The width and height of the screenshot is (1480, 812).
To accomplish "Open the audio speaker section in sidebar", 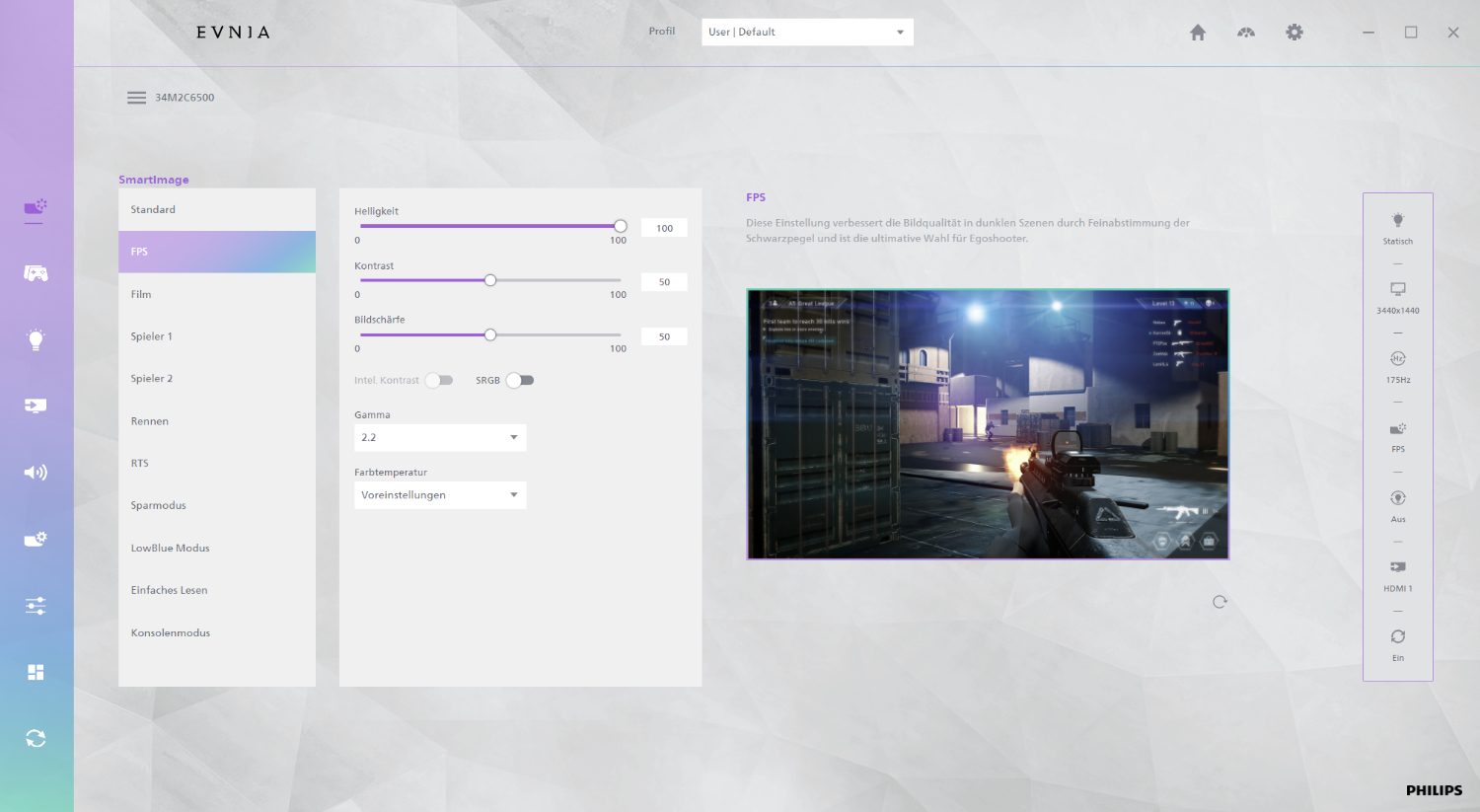I will 36,473.
